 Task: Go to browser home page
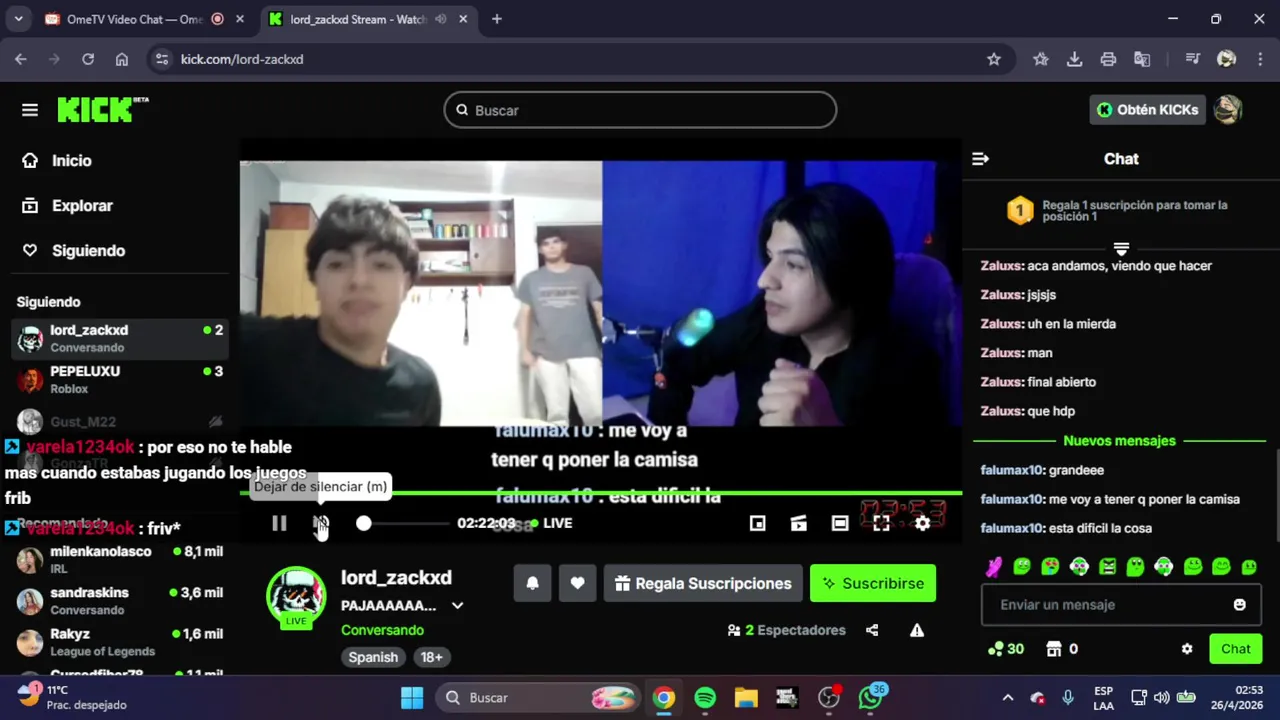pyautogui.click(x=122, y=59)
